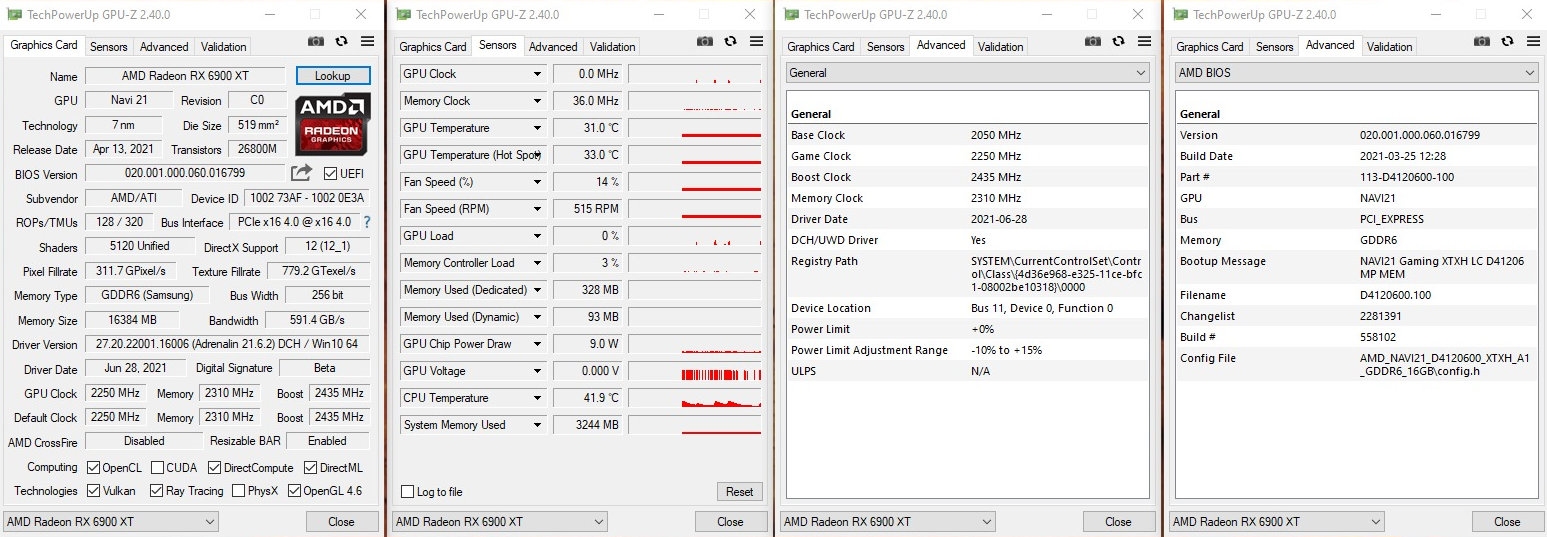This screenshot has width=1547, height=537.
Task: Open the hamburger menu in the AMD BIOS window
Action: coord(1534,41)
